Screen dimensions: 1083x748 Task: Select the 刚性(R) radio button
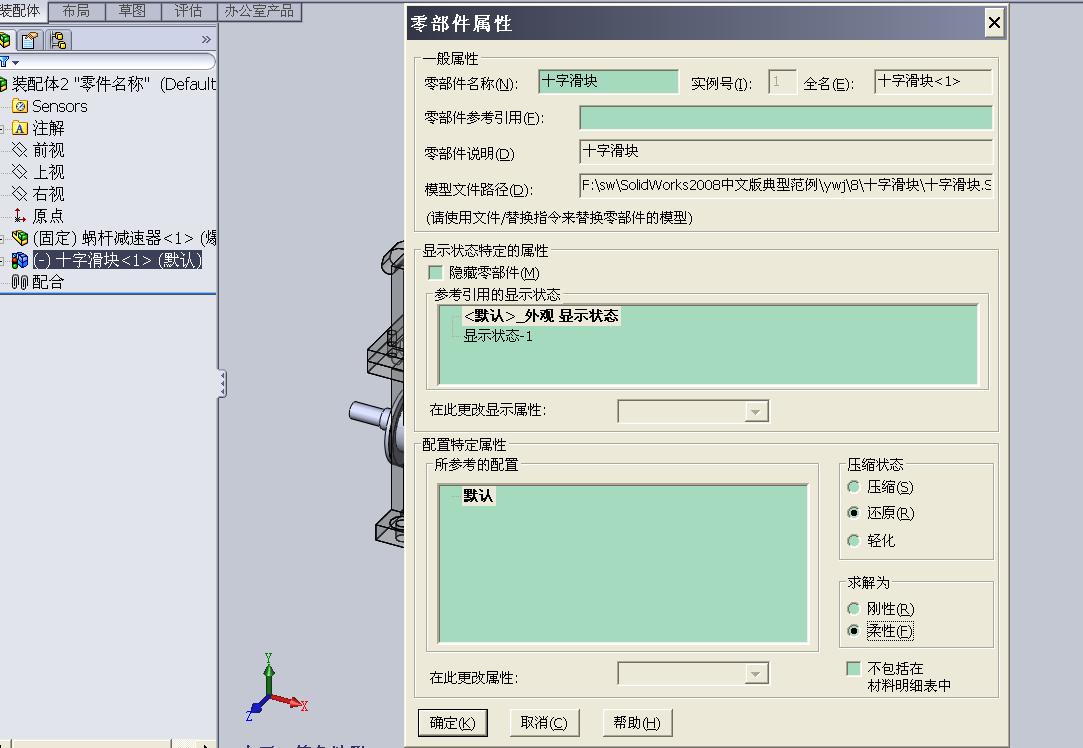(854, 608)
